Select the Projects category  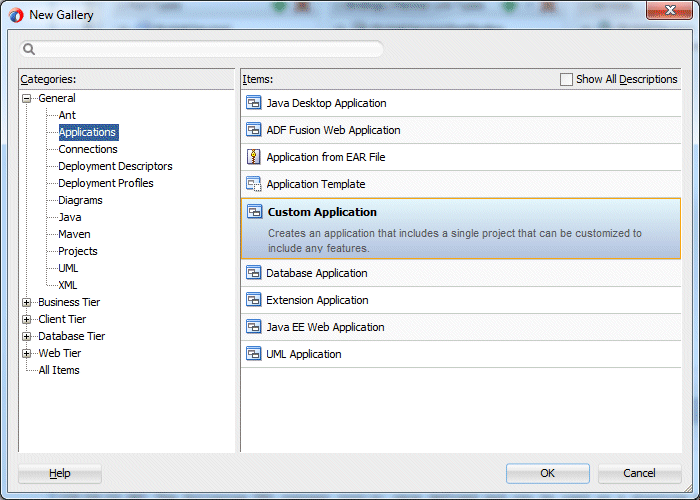click(x=78, y=251)
